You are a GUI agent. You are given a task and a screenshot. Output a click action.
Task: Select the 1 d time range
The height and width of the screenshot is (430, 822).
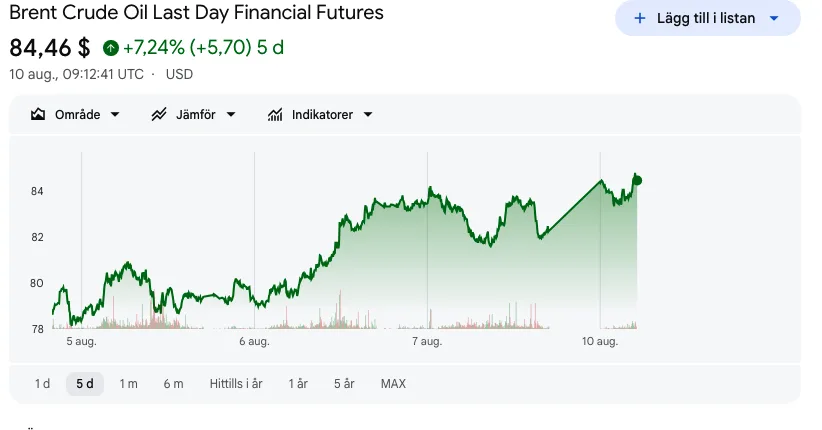pyautogui.click(x=42, y=384)
